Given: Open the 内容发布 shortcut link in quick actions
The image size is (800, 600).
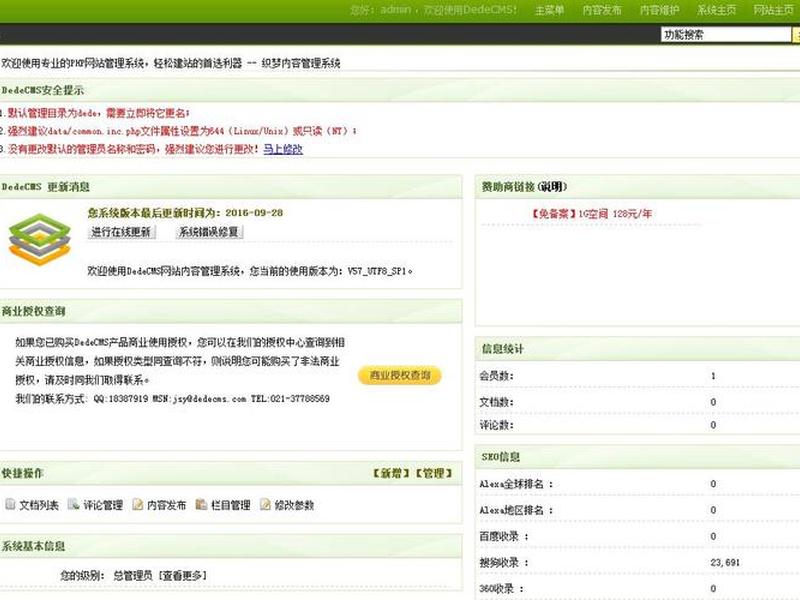Looking at the screenshot, I should tap(166, 505).
